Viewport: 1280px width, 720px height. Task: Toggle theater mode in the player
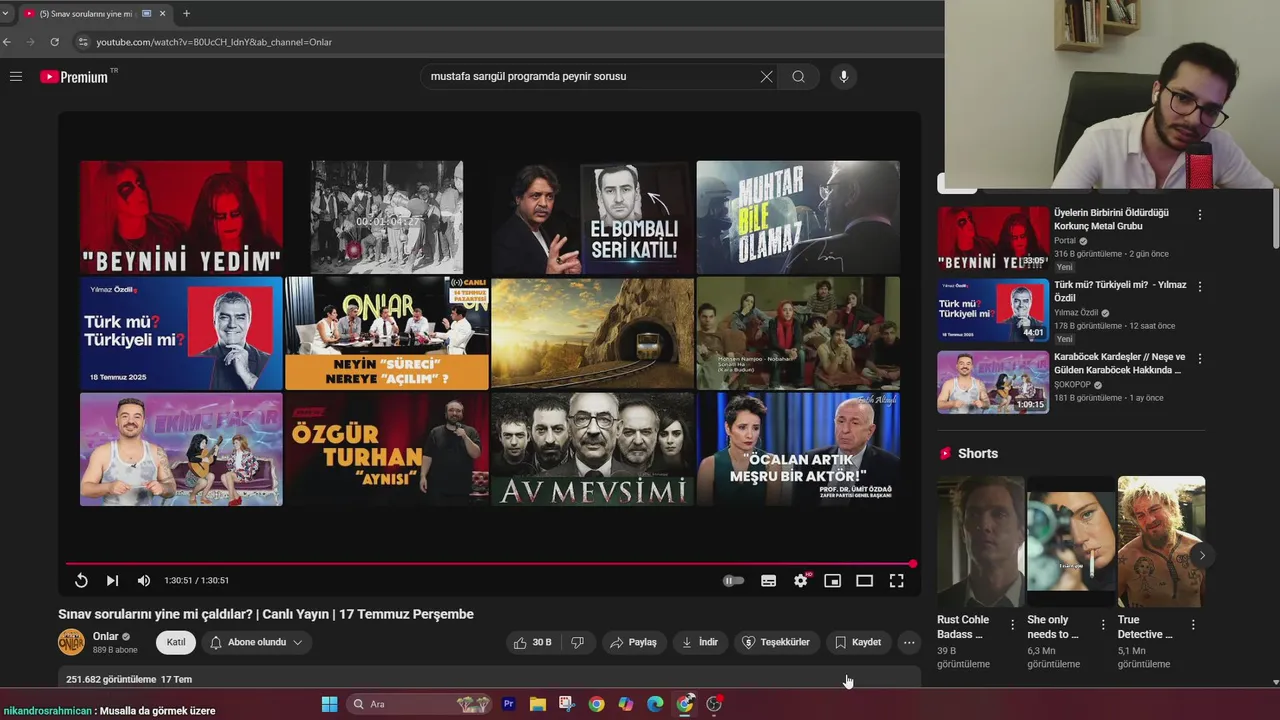864,581
